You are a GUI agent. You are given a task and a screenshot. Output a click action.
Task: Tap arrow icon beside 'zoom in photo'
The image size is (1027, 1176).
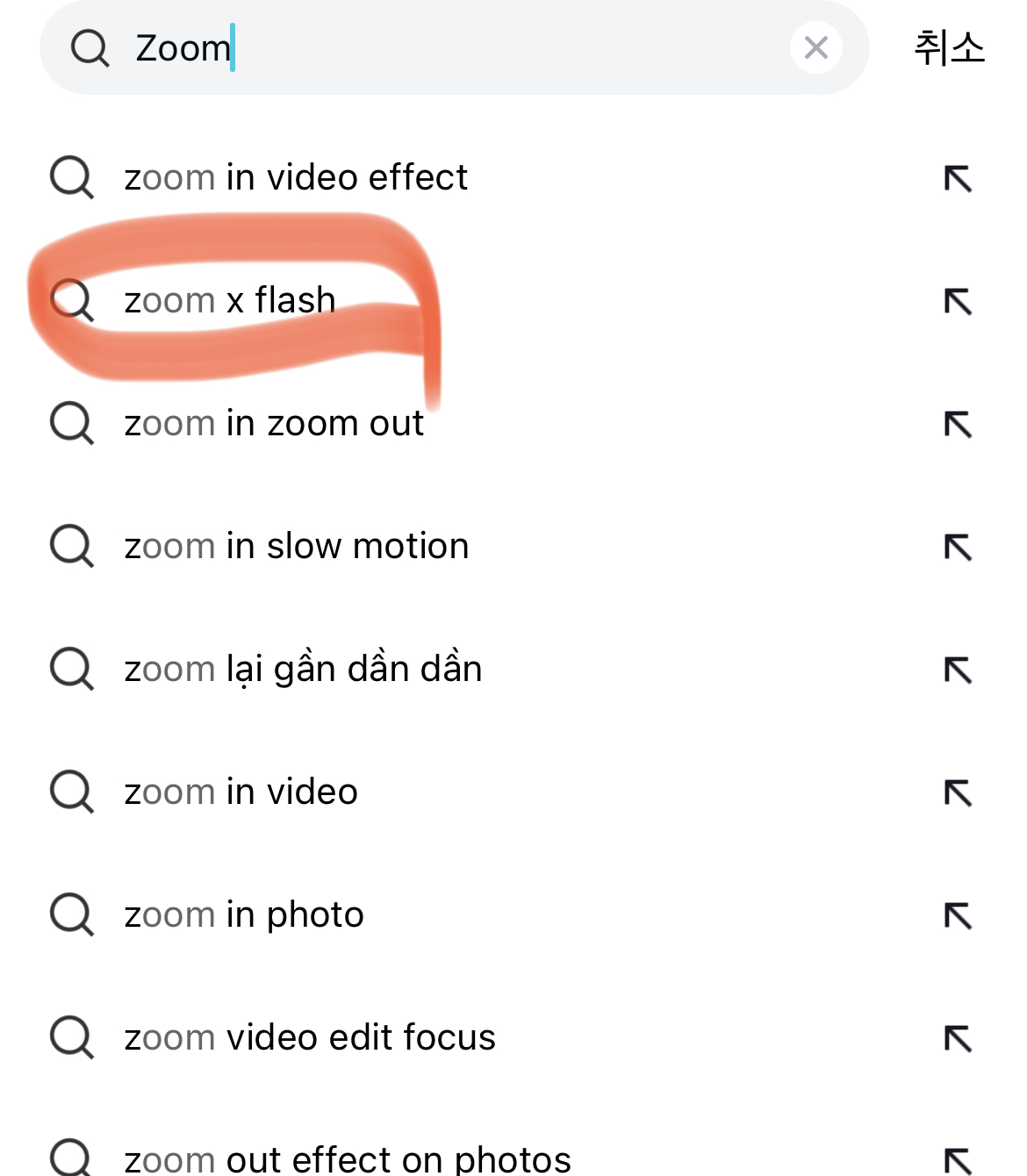click(x=958, y=915)
